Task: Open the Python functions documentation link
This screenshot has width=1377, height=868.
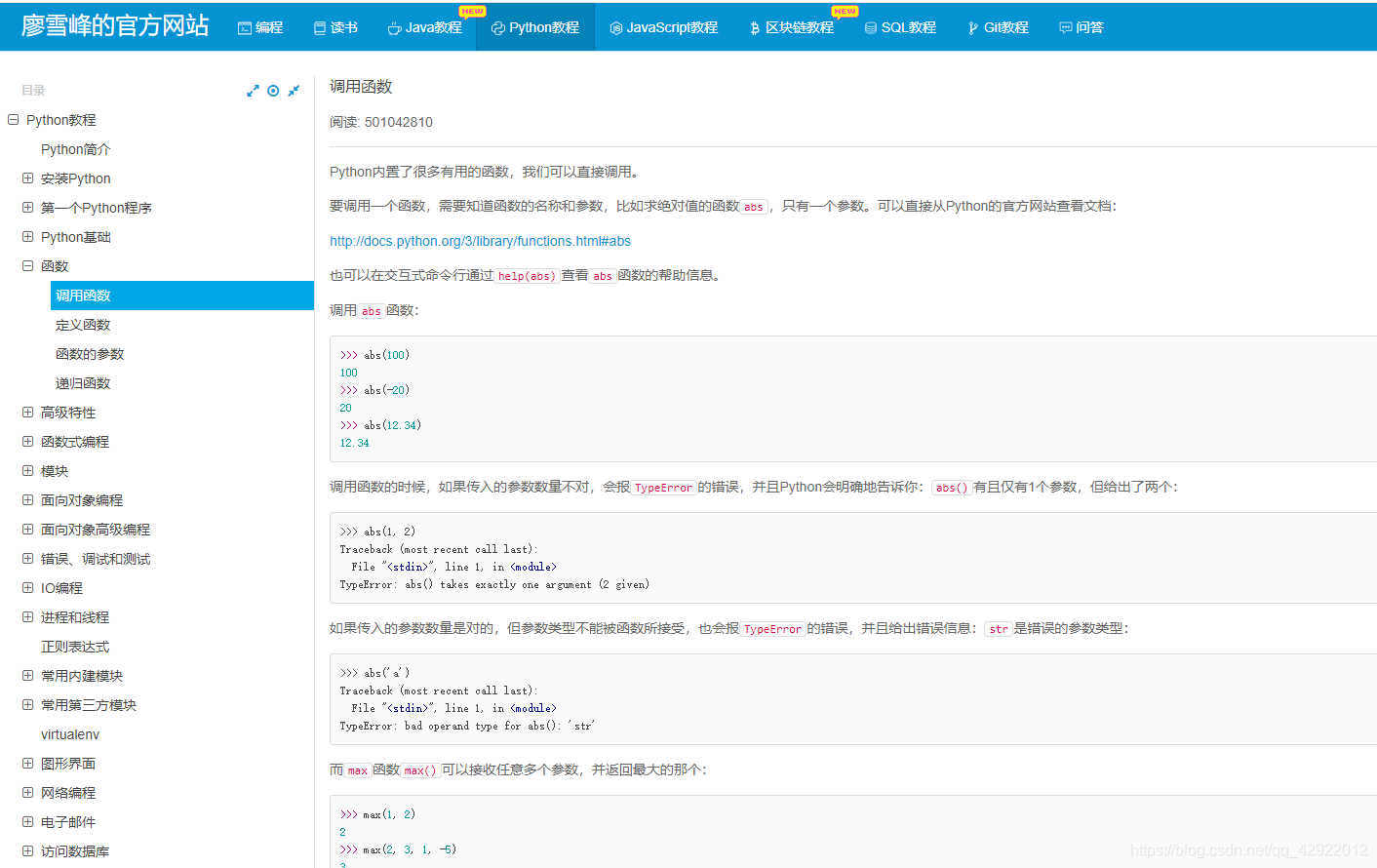Action: coord(479,241)
